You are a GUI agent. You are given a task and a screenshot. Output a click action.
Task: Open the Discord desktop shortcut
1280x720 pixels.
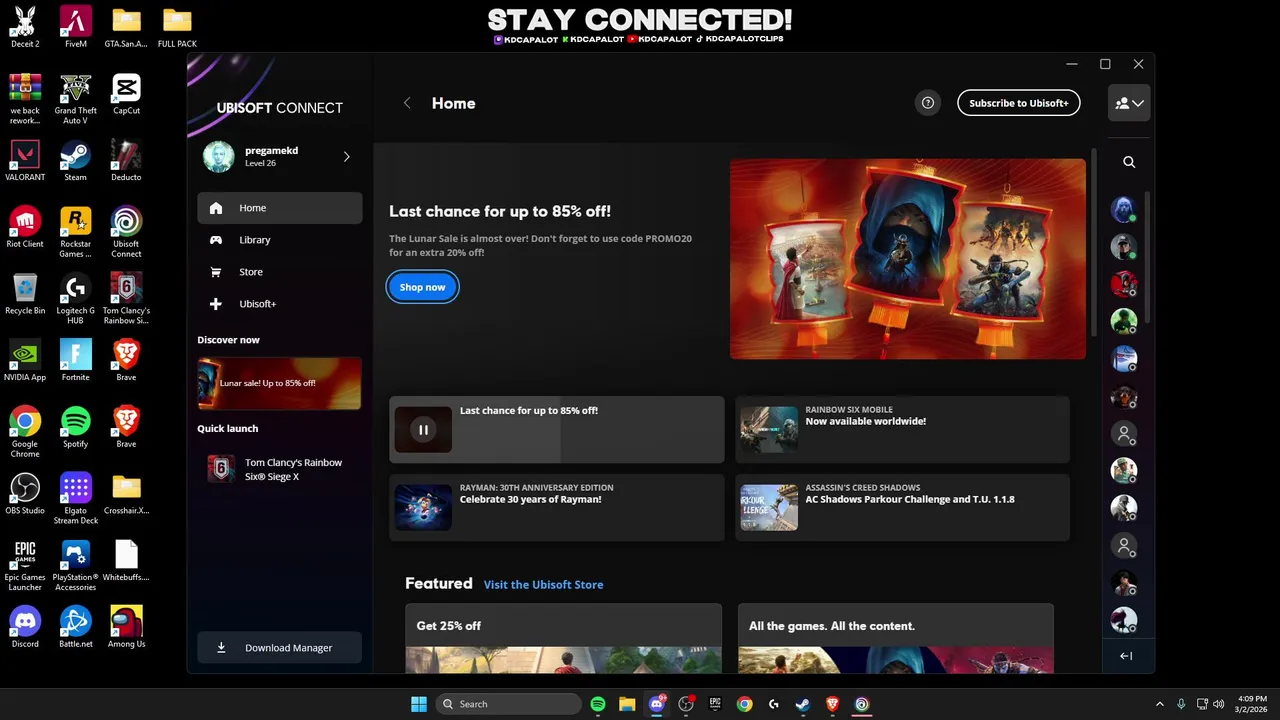tap(25, 627)
